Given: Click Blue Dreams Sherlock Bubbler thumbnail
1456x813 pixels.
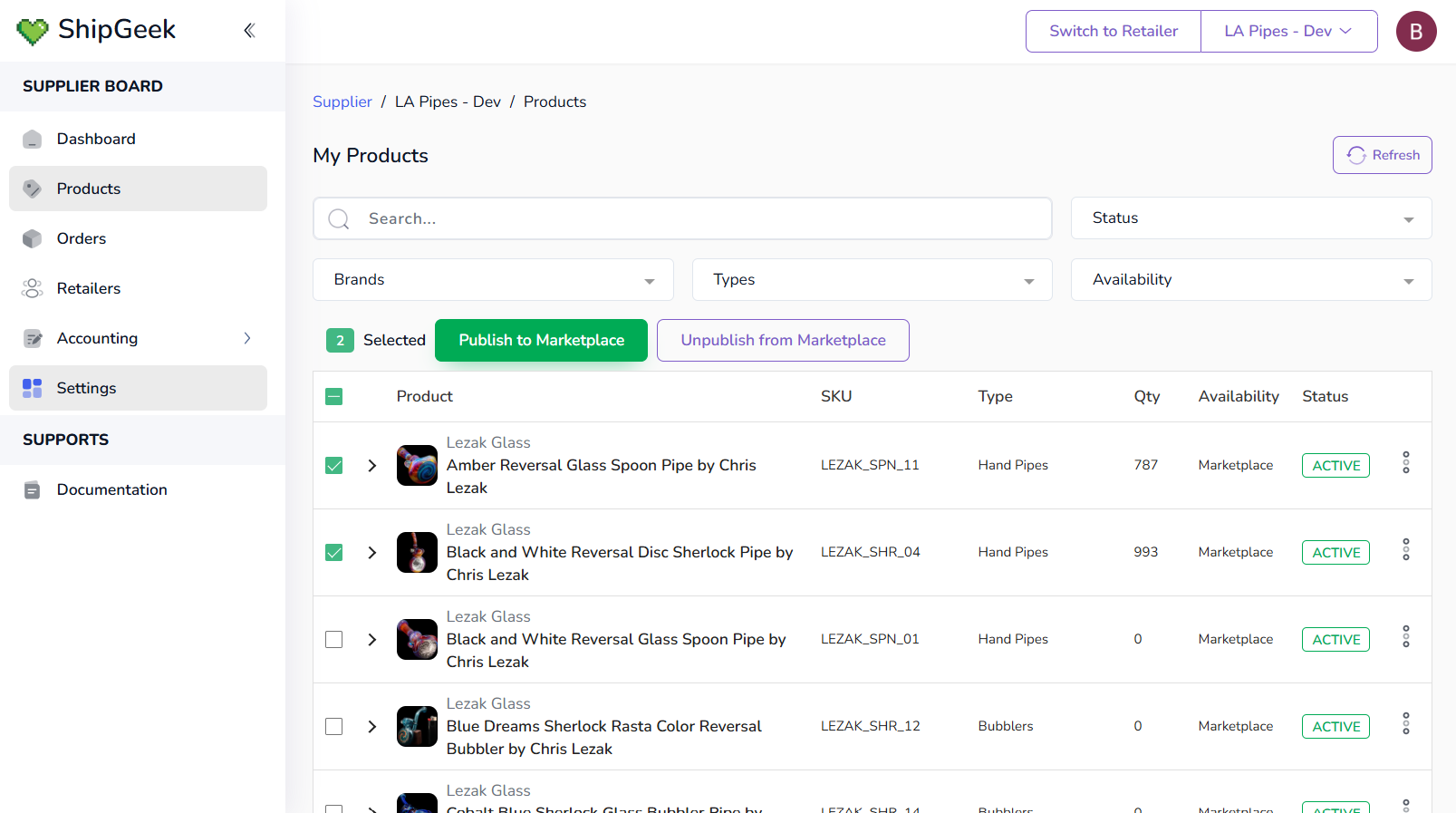Looking at the screenshot, I should point(417,726).
